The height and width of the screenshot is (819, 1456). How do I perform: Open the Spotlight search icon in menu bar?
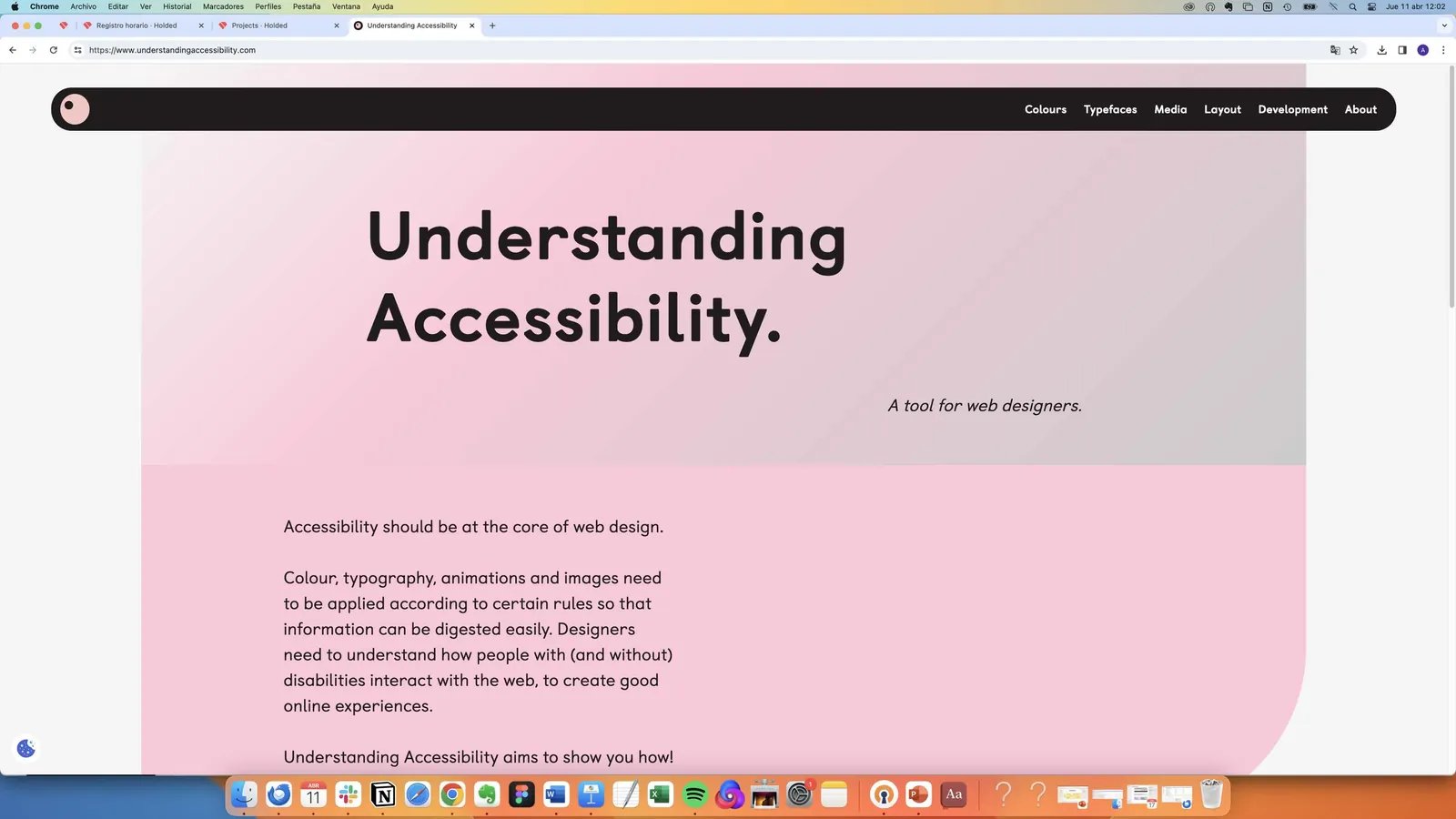[x=1353, y=6]
